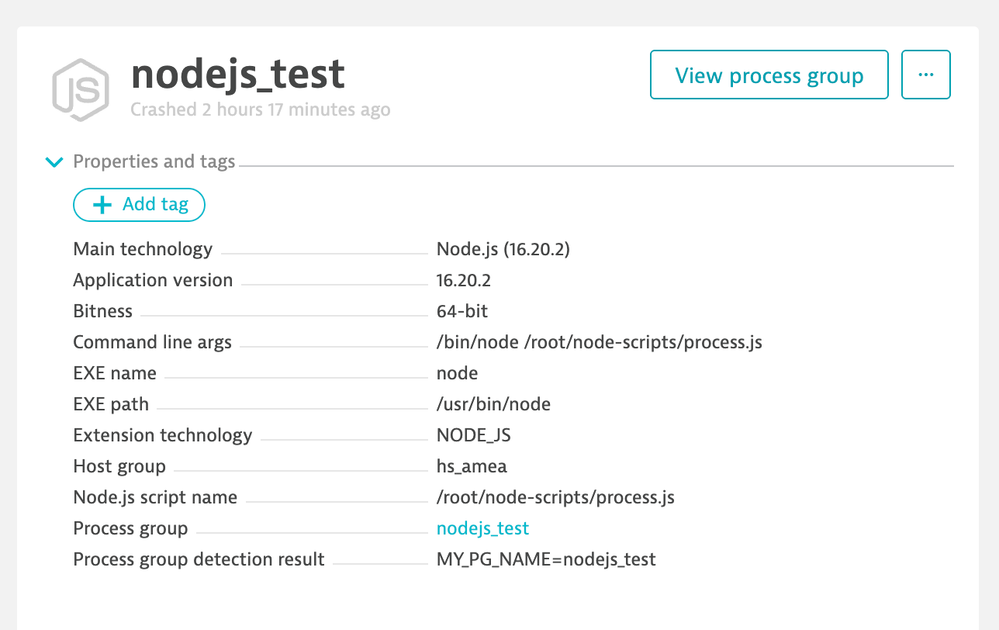The width and height of the screenshot is (999, 630).
Task: Click the EXE path /usr/bin/node value
Action: point(493,404)
